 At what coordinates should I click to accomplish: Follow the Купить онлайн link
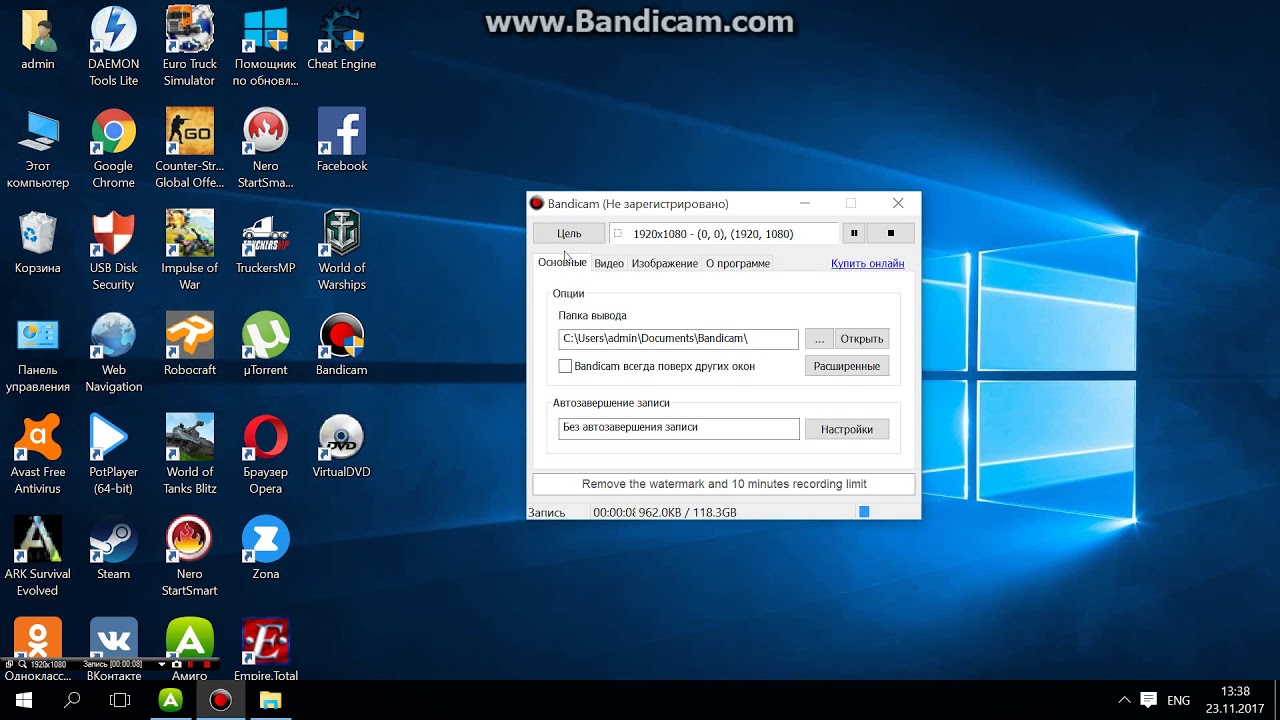tap(867, 263)
